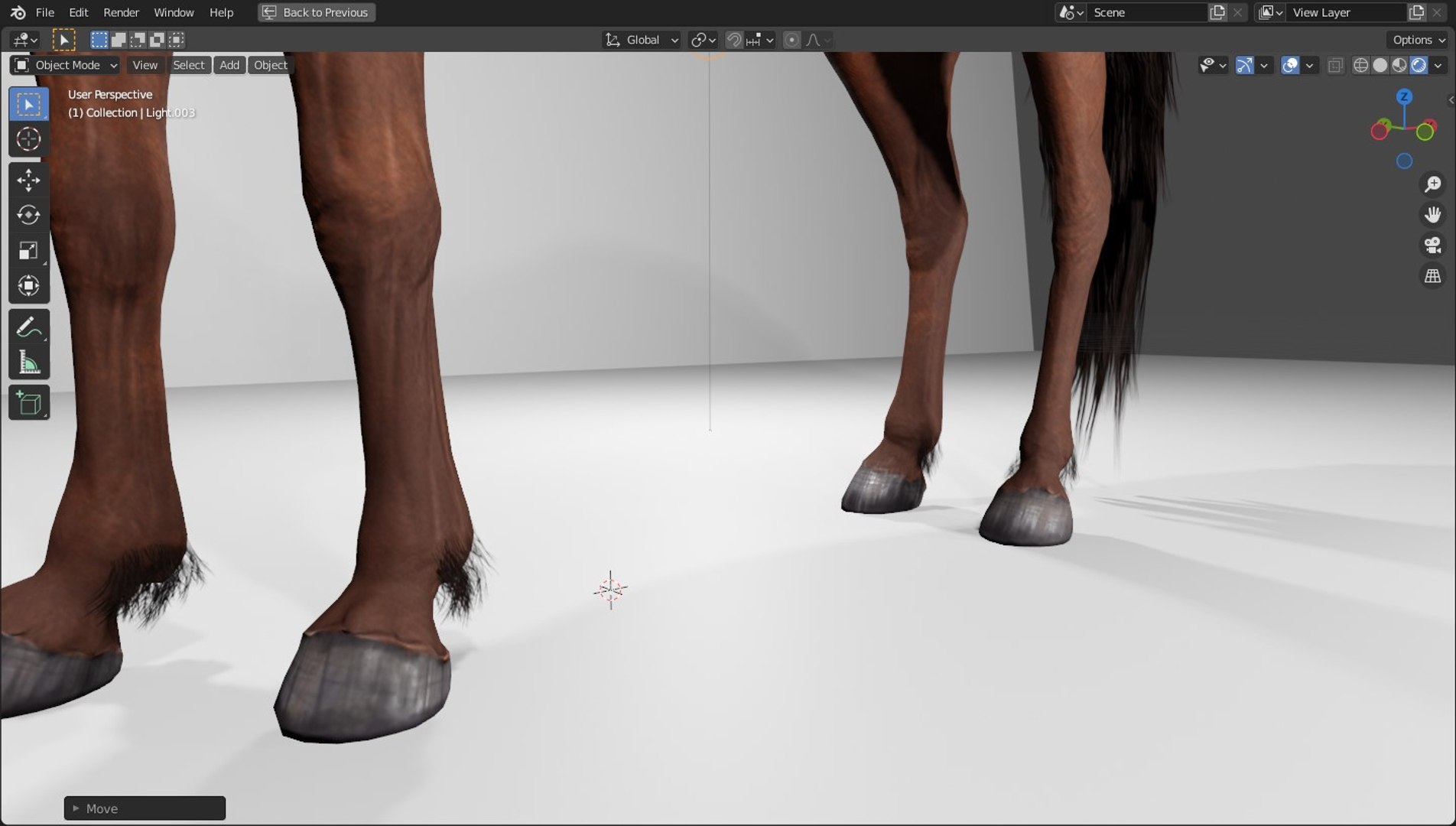1456x826 pixels.
Task: Switch to wireframe viewport shading
Action: (x=1361, y=65)
